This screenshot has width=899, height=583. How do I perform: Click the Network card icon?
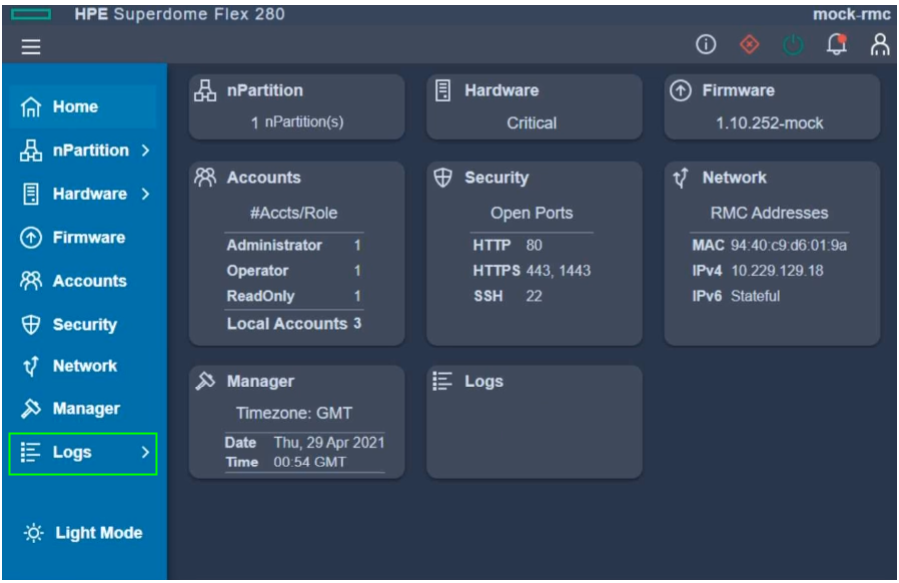(x=681, y=178)
